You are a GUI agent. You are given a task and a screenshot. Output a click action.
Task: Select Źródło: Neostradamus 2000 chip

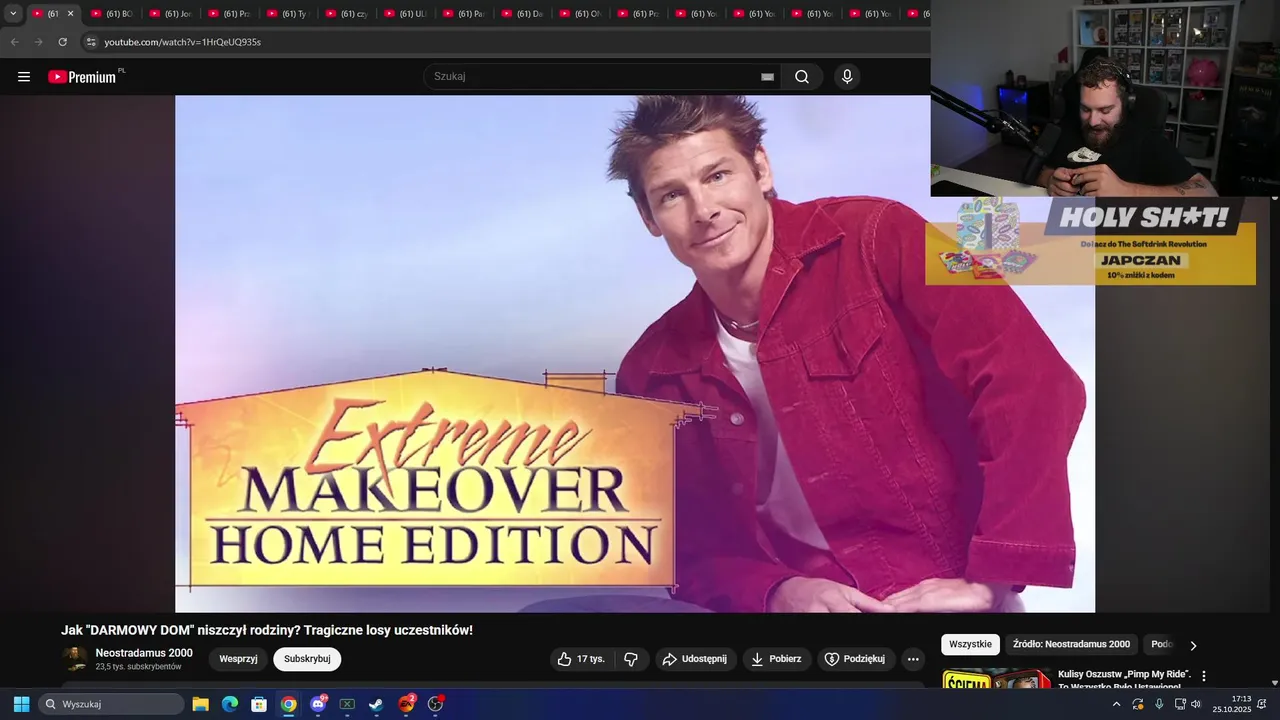(x=1071, y=645)
